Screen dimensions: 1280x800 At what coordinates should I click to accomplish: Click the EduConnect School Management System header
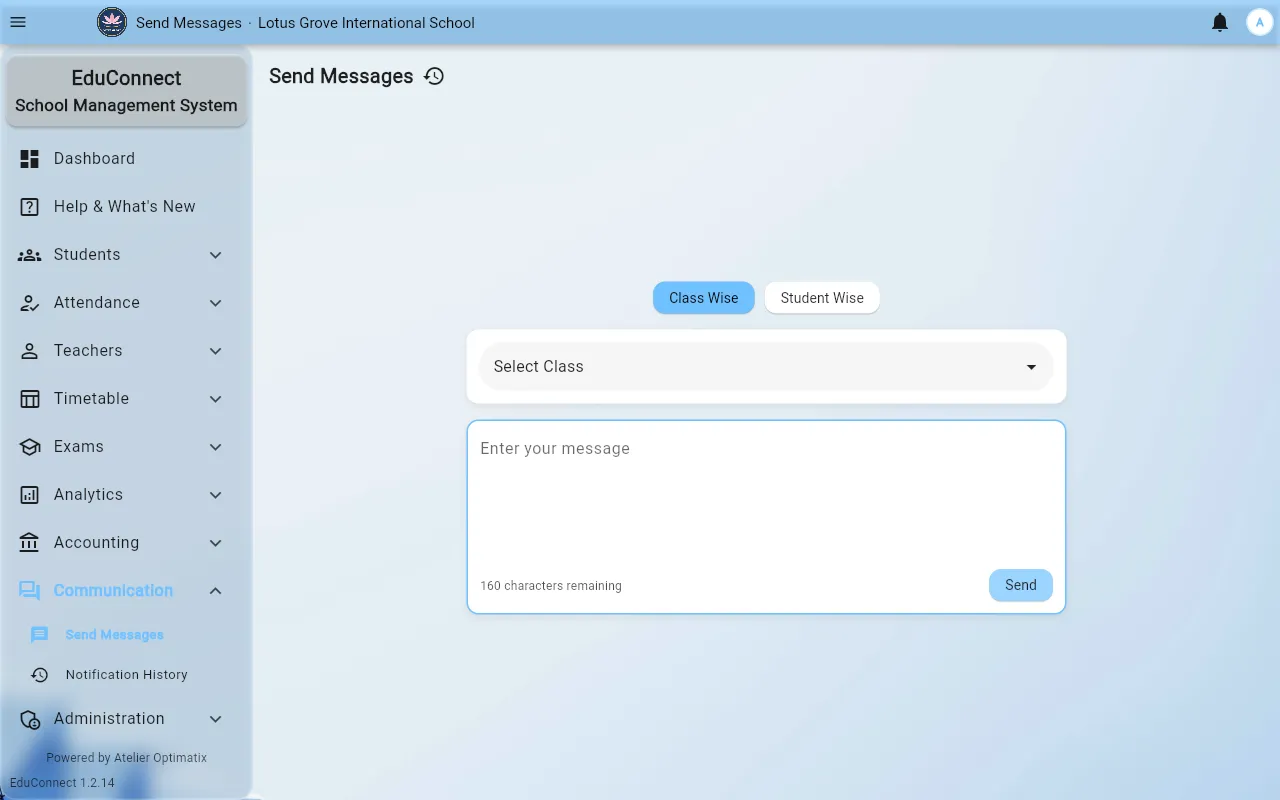126,91
